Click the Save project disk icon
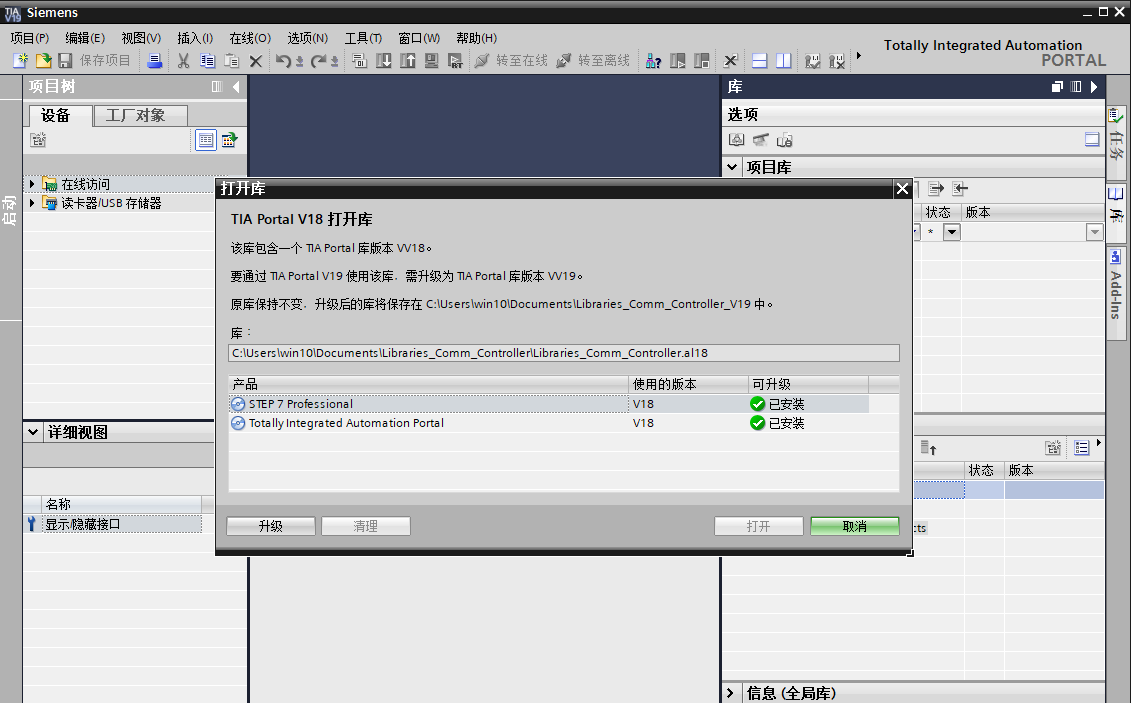 click(66, 61)
